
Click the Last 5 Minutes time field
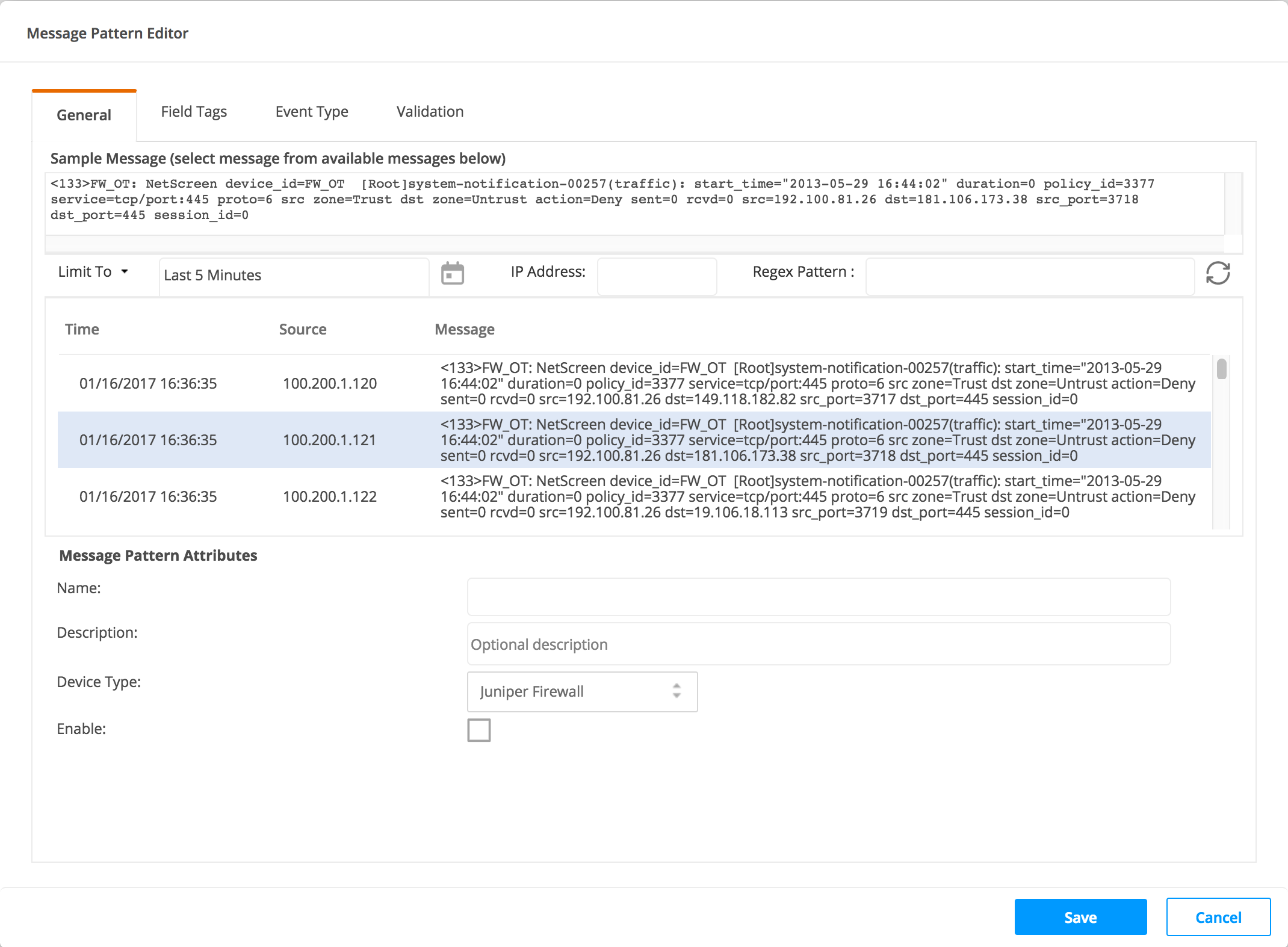294,276
